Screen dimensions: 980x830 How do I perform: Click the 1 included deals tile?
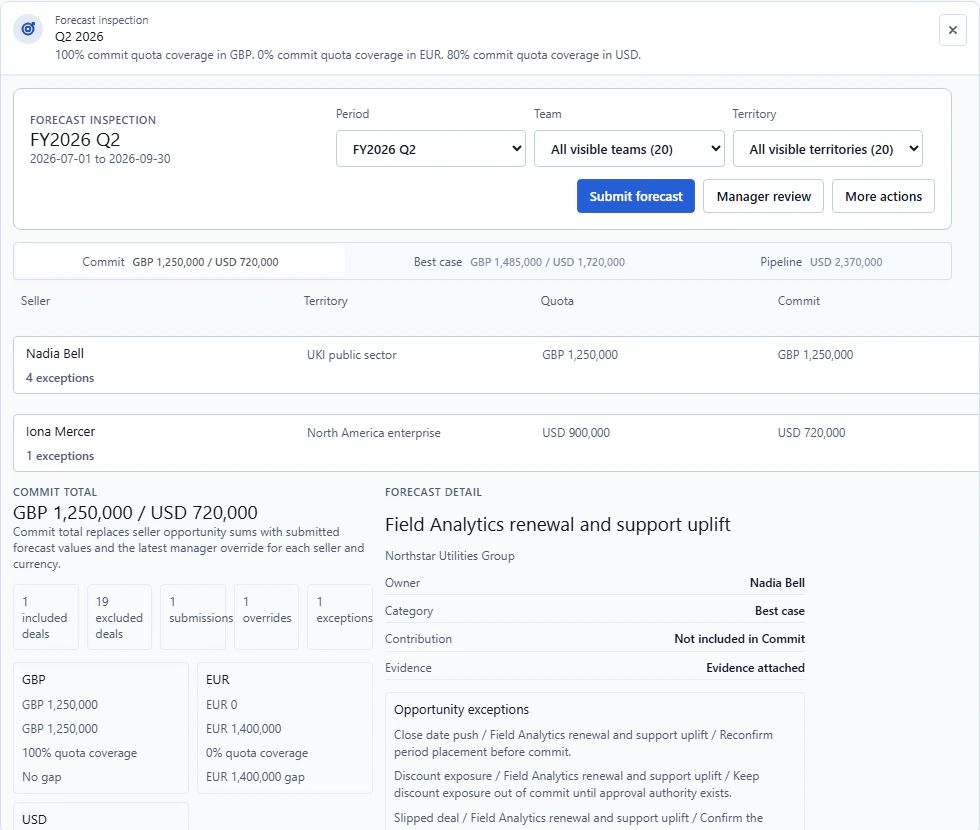46,617
